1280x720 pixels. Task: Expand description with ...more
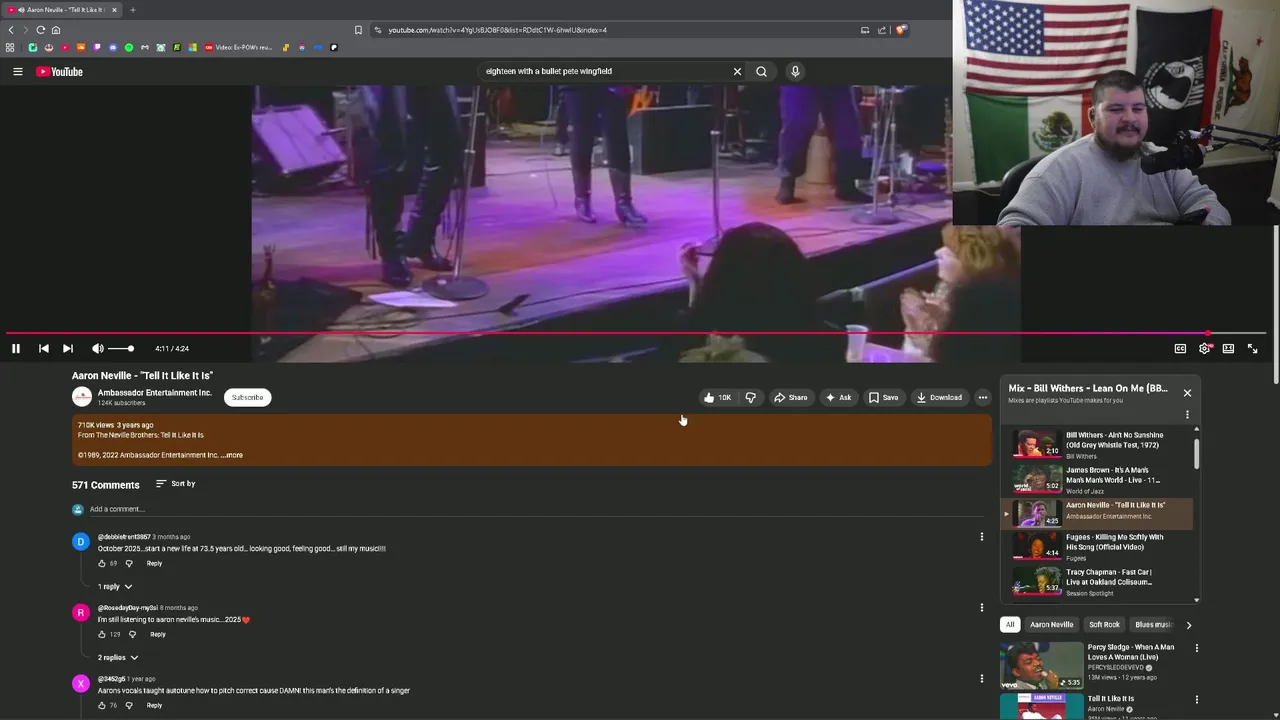click(x=232, y=455)
